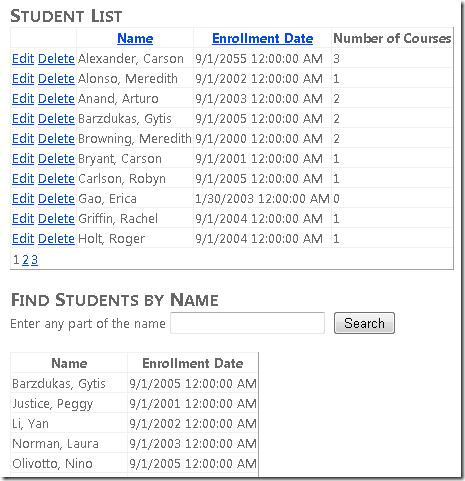Edit the Holt, Roger row
Viewport: 465px width, 481px height.
pyautogui.click(x=23, y=239)
